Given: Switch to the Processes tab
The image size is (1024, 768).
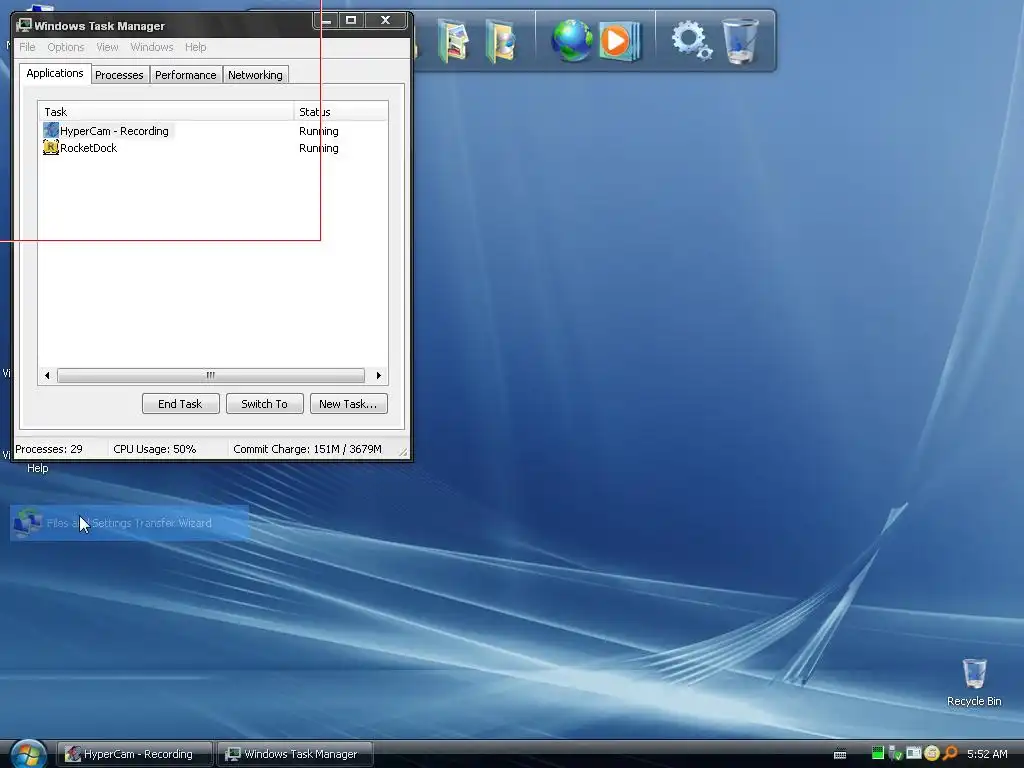Looking at the screenshot, I should point(120,75).
